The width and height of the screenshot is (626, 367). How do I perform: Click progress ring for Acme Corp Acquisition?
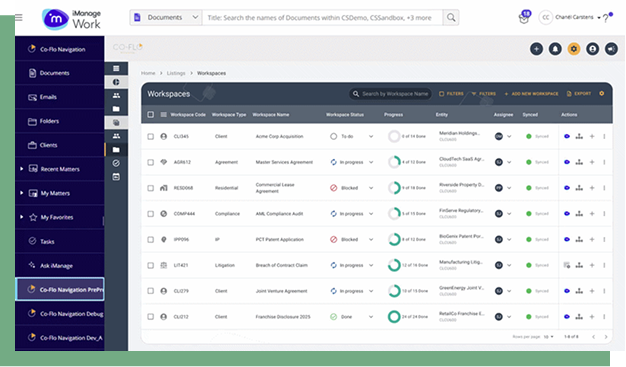394,136
